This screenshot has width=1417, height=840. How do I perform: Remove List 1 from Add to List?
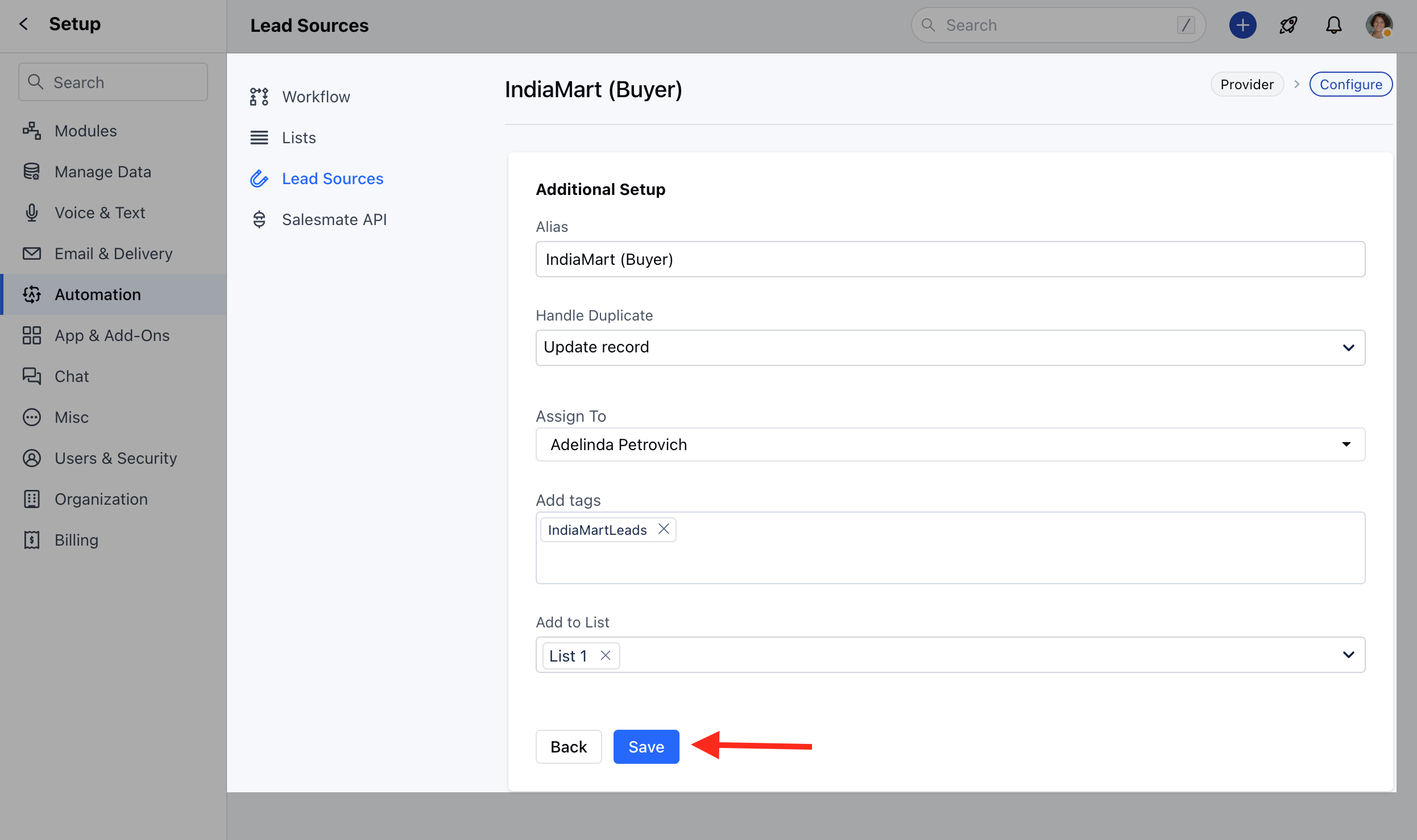tap(606, 655)
